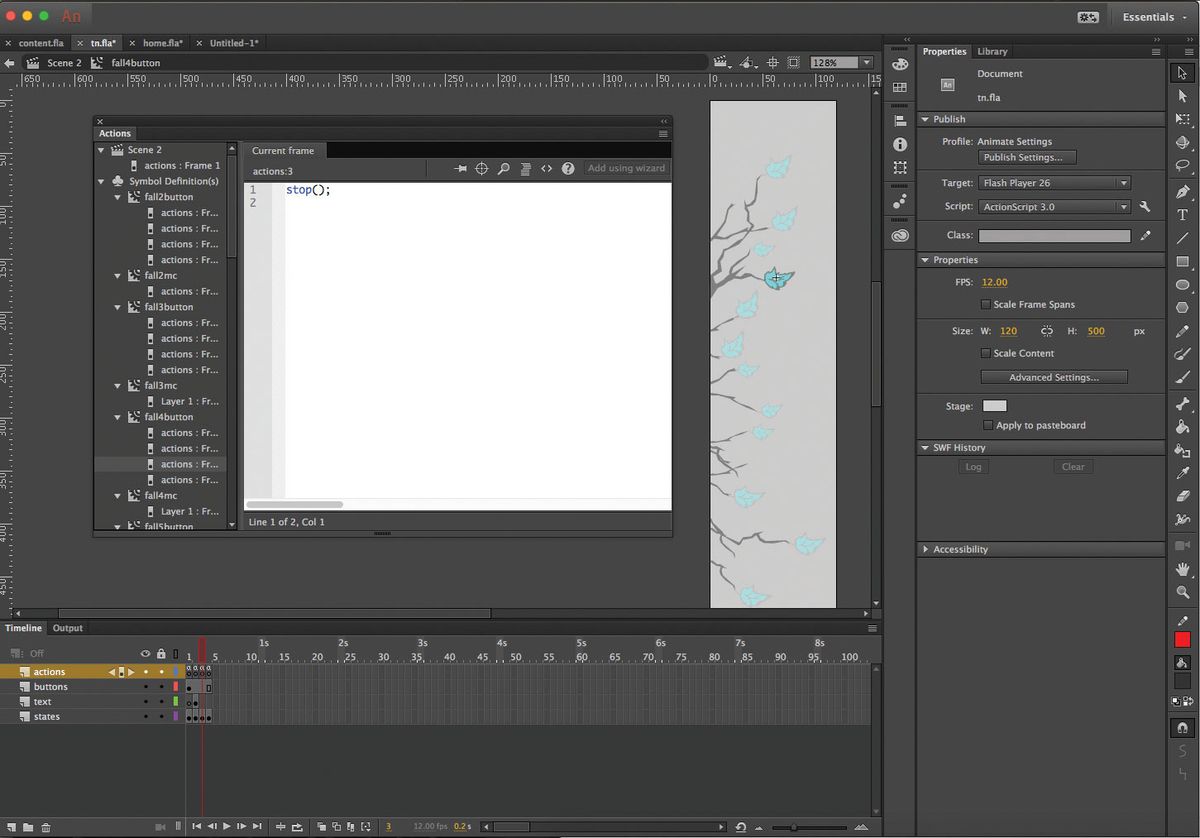Open the ActionScript version dropdown
This screenshot has width=1200, height=838.
tap(1123, 207)
